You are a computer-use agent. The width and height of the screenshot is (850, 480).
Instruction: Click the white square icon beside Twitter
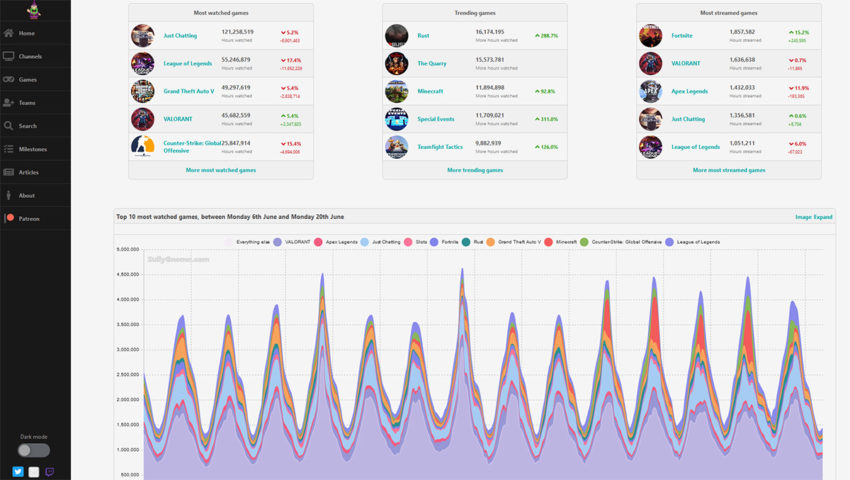coord(34,472)
